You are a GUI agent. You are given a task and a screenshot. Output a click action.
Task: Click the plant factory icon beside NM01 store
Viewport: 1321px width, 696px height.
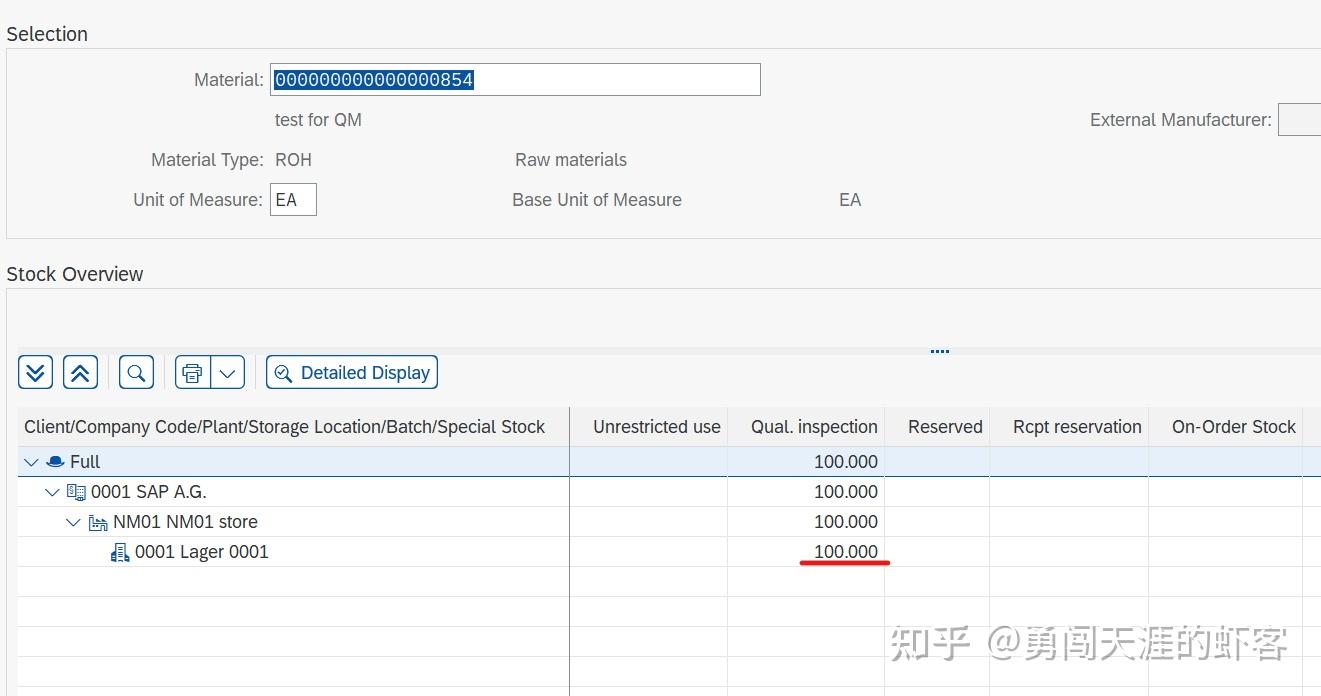coord(97,521)
